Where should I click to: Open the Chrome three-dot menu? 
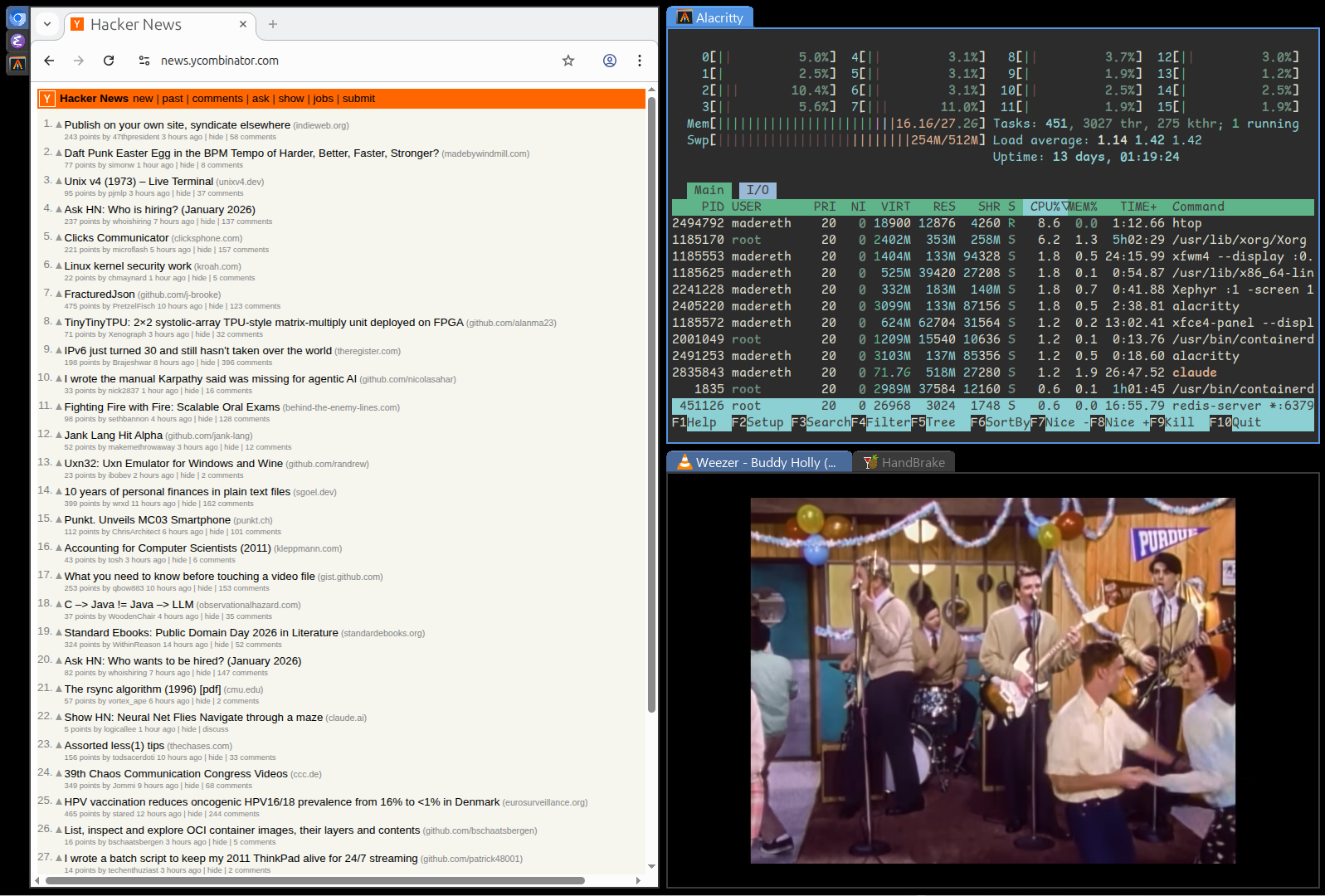point(640,61)
